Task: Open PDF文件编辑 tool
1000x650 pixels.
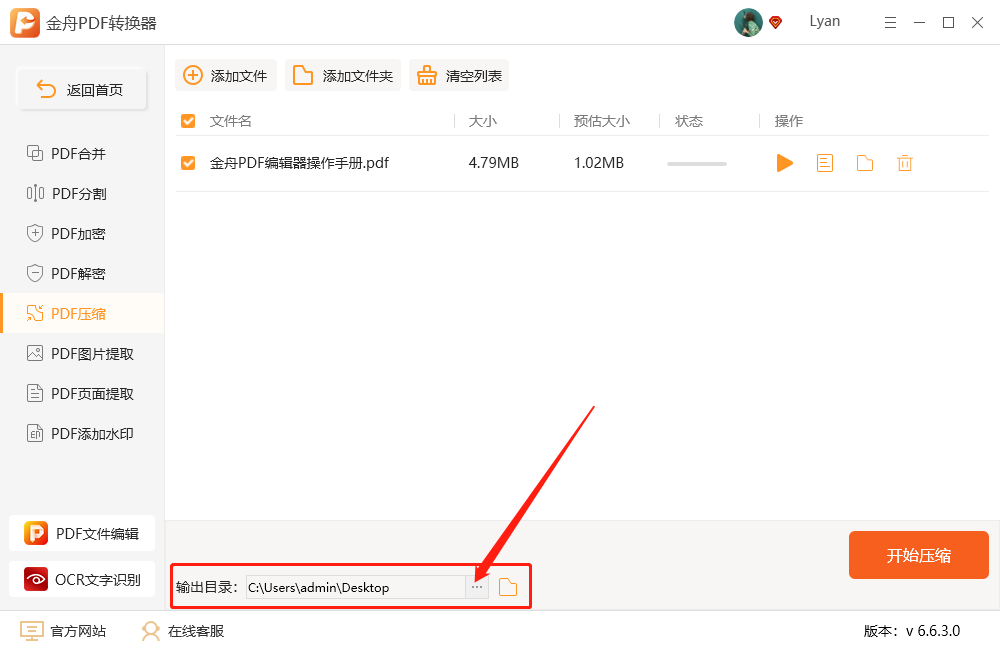Action: (x=82, y=533)
